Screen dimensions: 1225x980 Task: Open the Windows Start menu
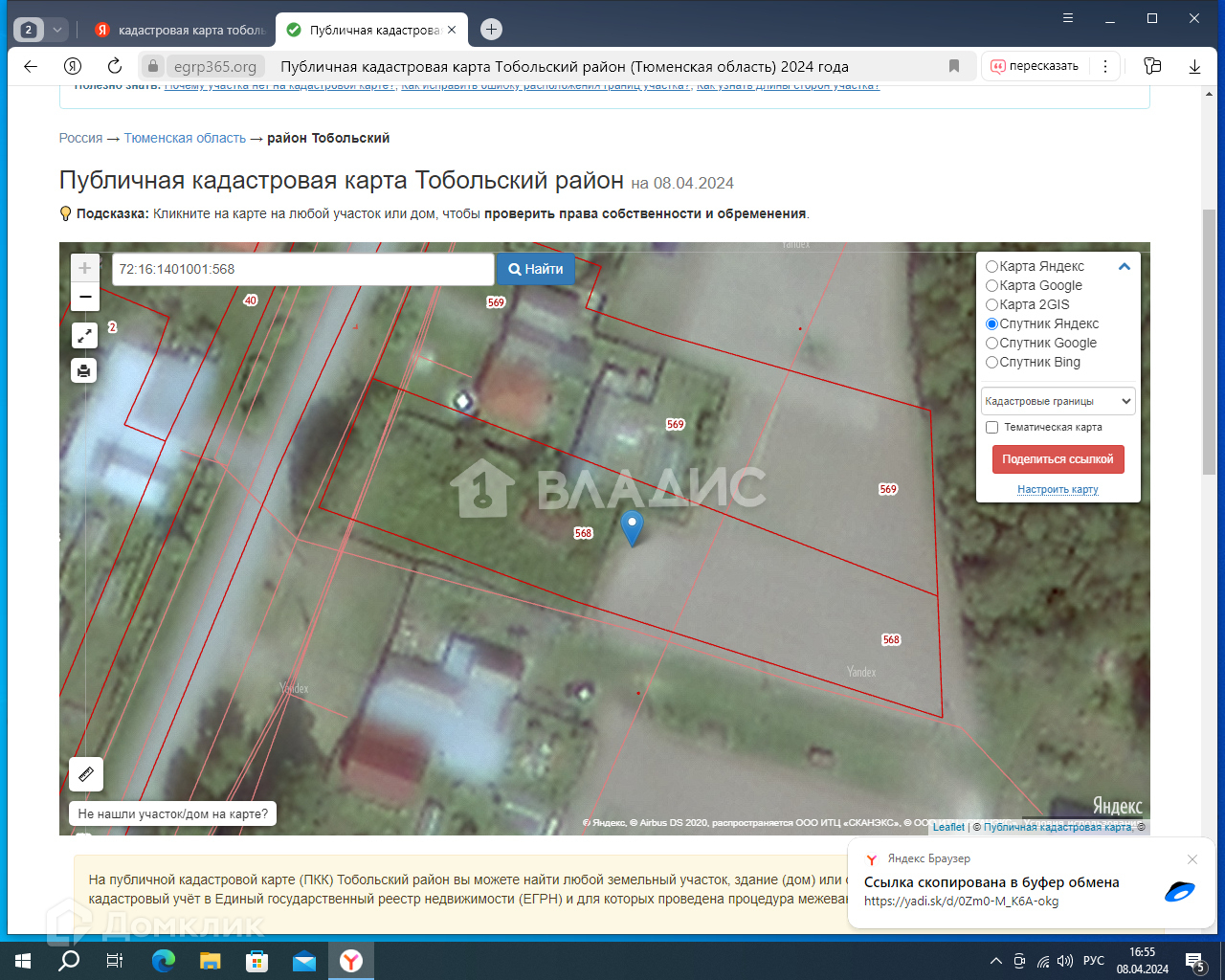click(x=23, y=961)
